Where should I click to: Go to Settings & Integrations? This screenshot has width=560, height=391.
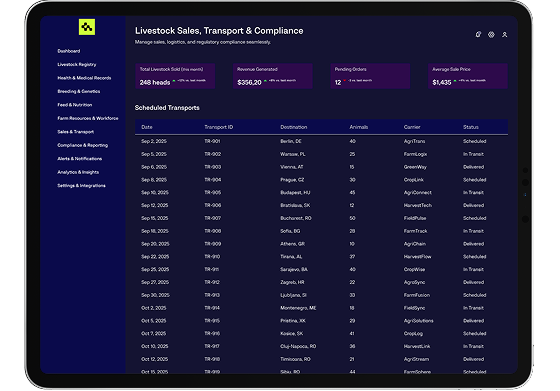pos(81,186)
